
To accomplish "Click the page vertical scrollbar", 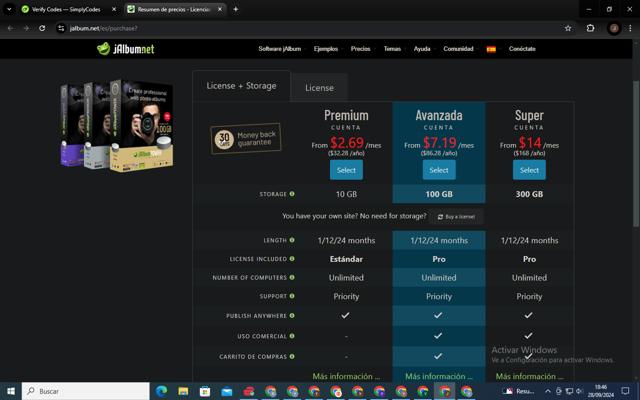I will click(x=636, y=155).
